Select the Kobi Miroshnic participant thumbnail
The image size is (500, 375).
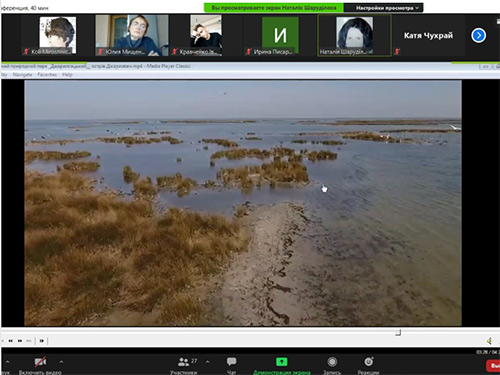pyautogui.click(x=57, y=36)
